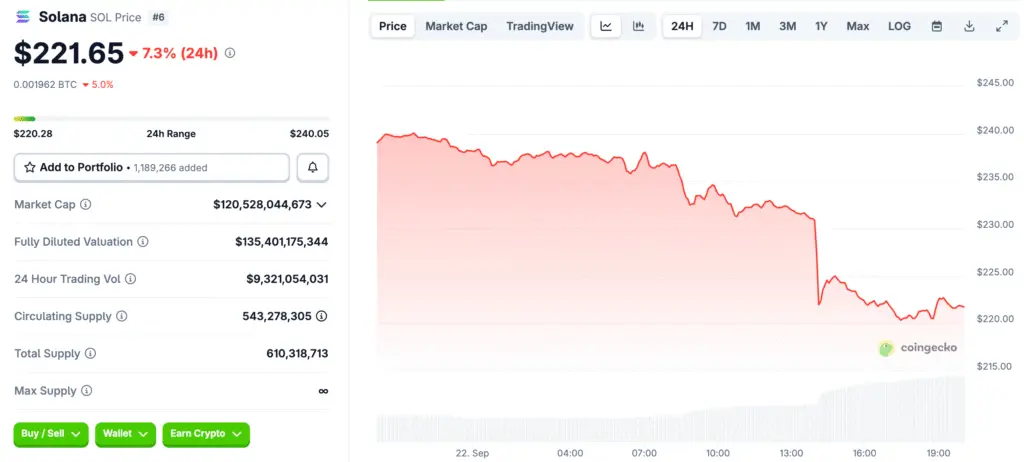Click the price alert bell icon
1024x462 pixels.
[x=313, y=167]
